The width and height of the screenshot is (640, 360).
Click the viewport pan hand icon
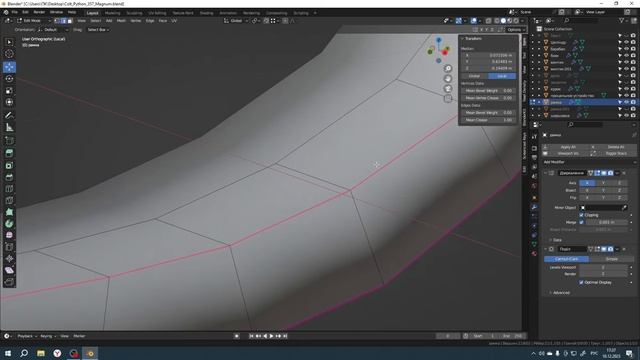448,79
